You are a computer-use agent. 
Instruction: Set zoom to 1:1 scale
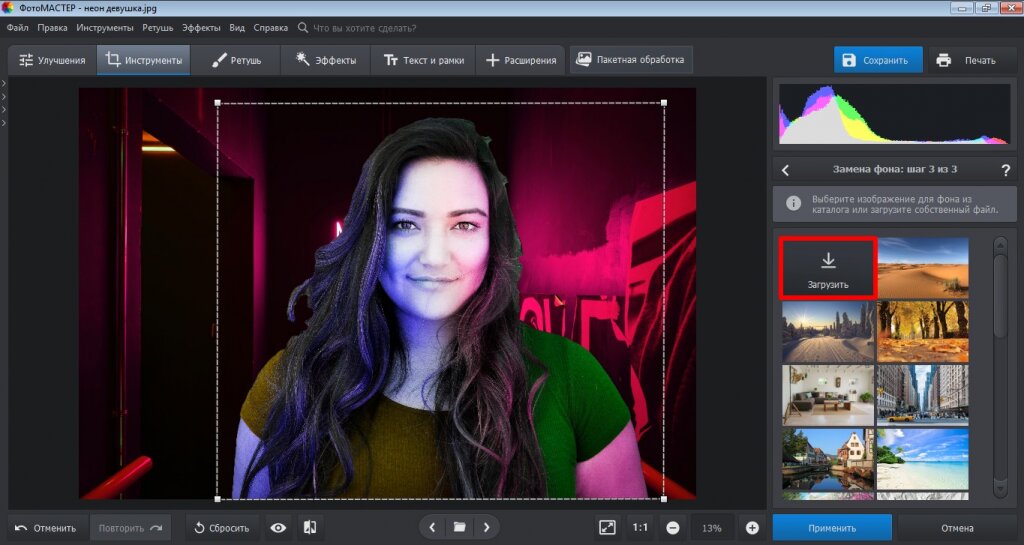click(640, 527)
